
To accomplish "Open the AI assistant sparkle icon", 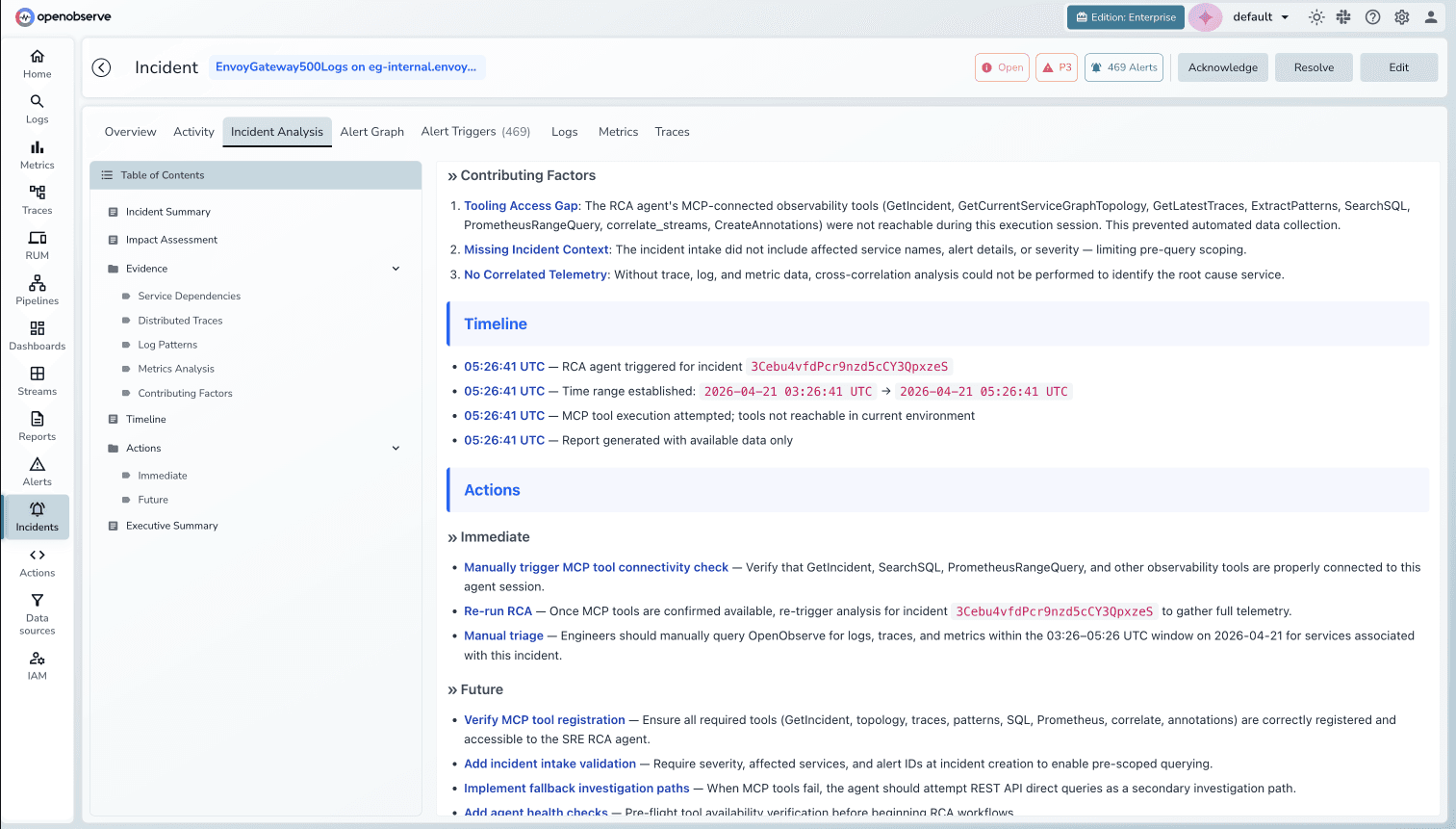I will (x=1205, y=17).
